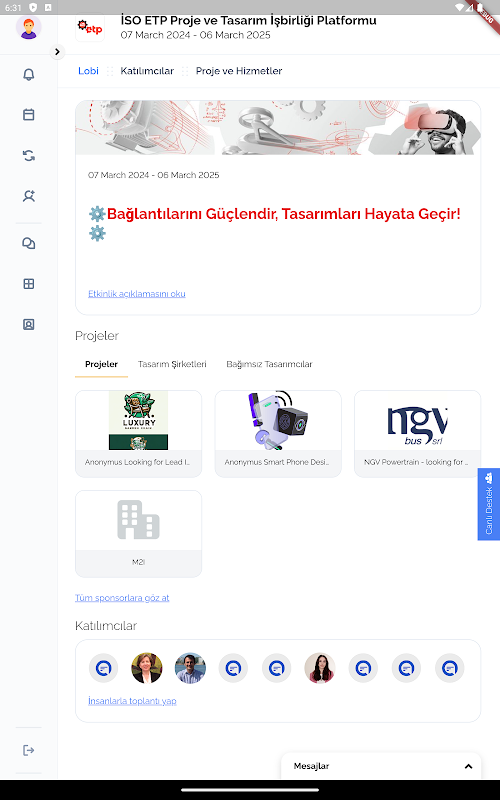Switch to the Lobi tab

(x=88, y=71)
